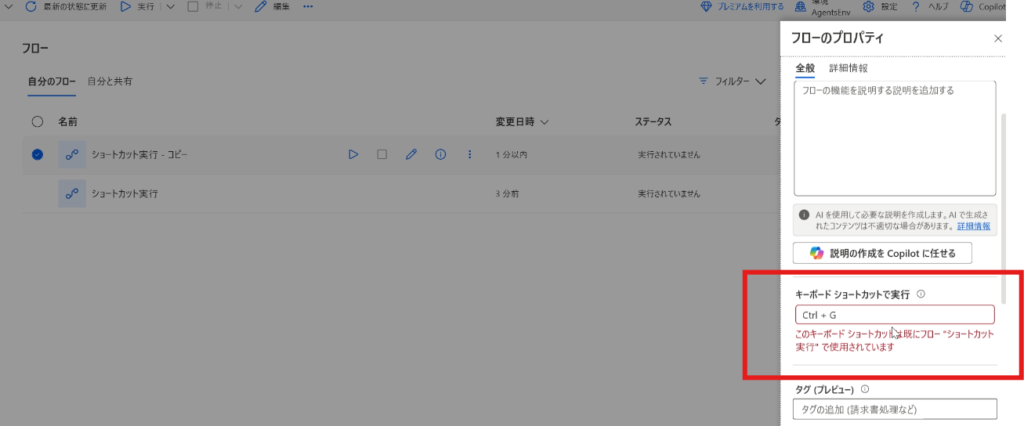1024x426 pixels.
Task: Click the pencil edit icon in the ショートカット実行 - コピー row
Action: [x=410, y=155]
